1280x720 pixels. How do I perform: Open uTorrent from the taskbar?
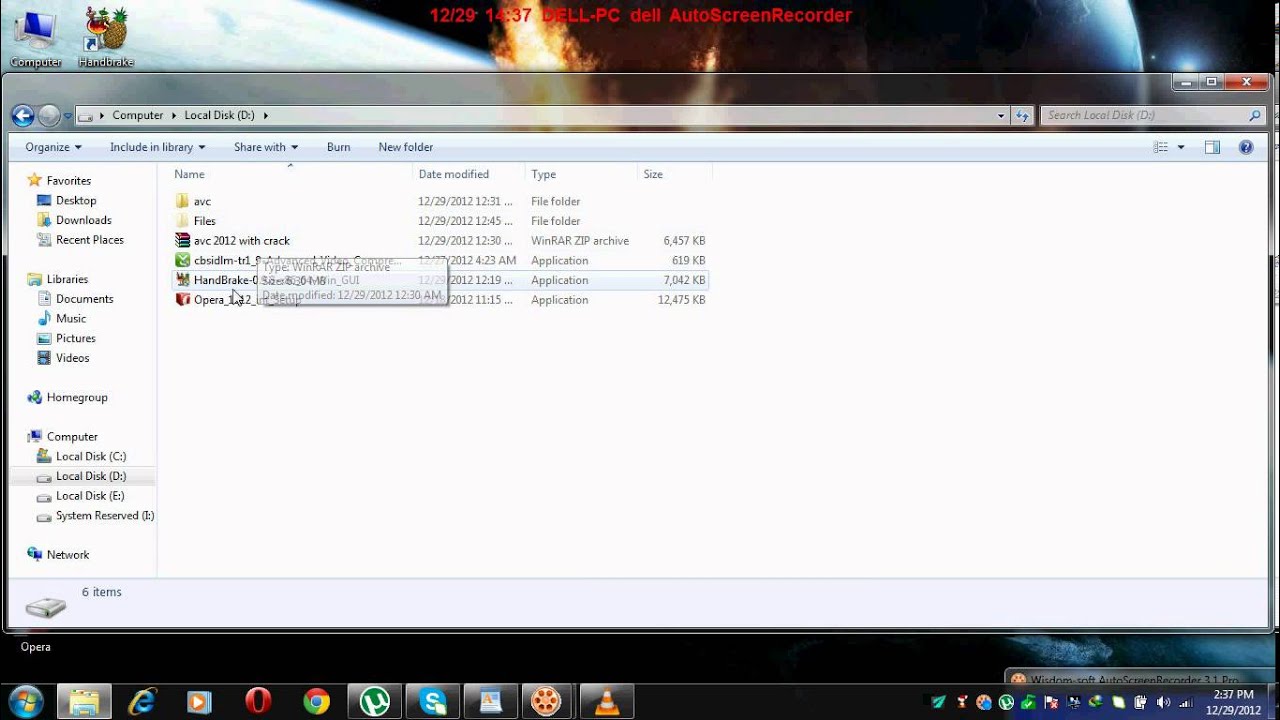[375, 702]
